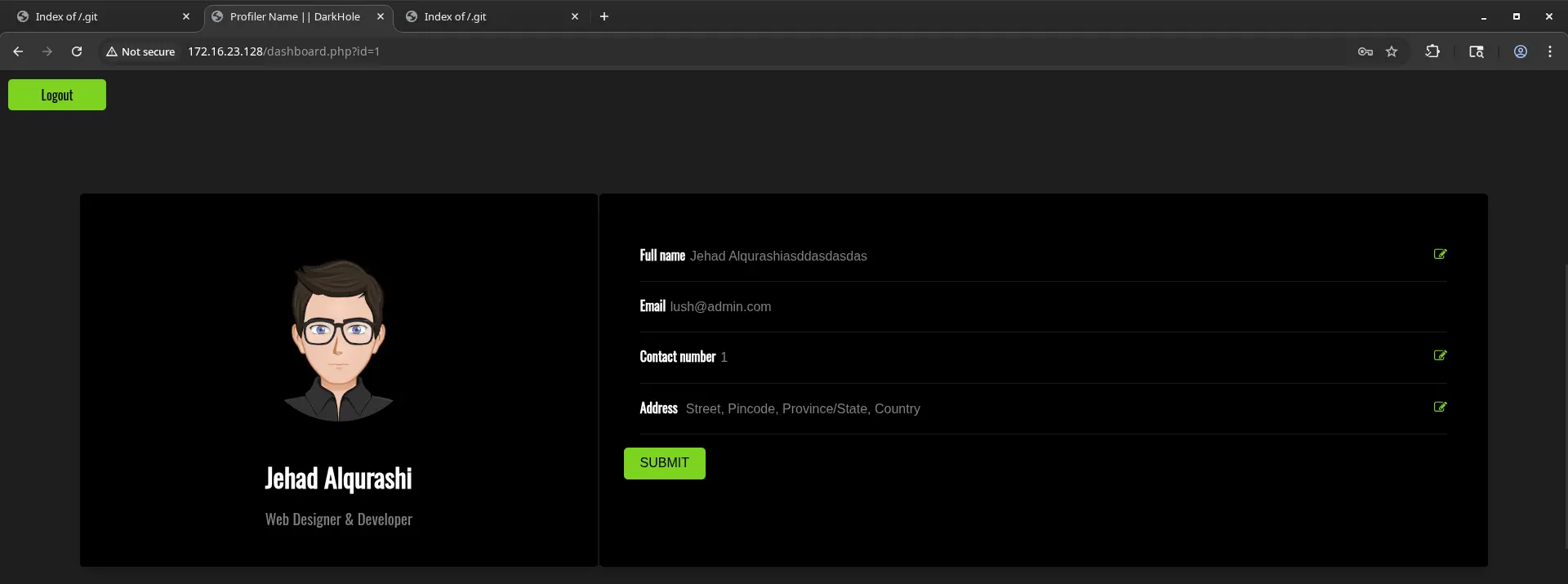
Task: Select the Profiler Name DarkHole tab
Action: tap(294, 16)
